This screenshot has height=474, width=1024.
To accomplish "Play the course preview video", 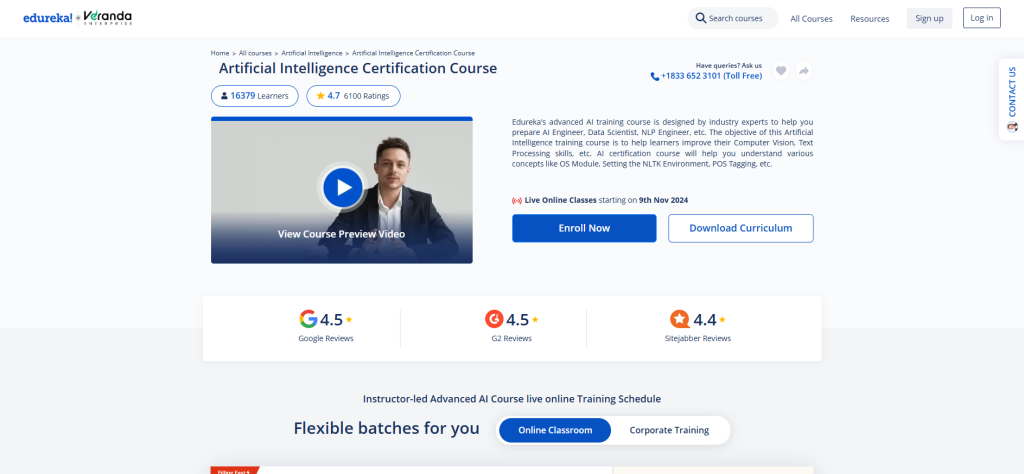I will click(x=342, y=187).
